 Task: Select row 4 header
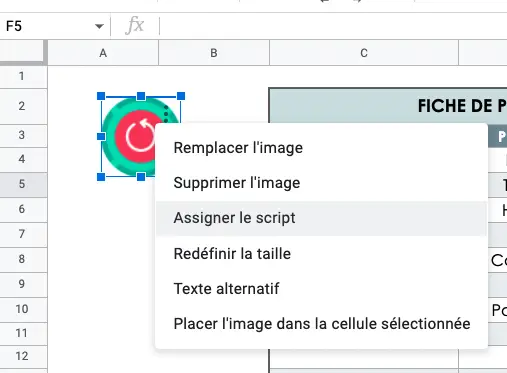click(23, 159)
